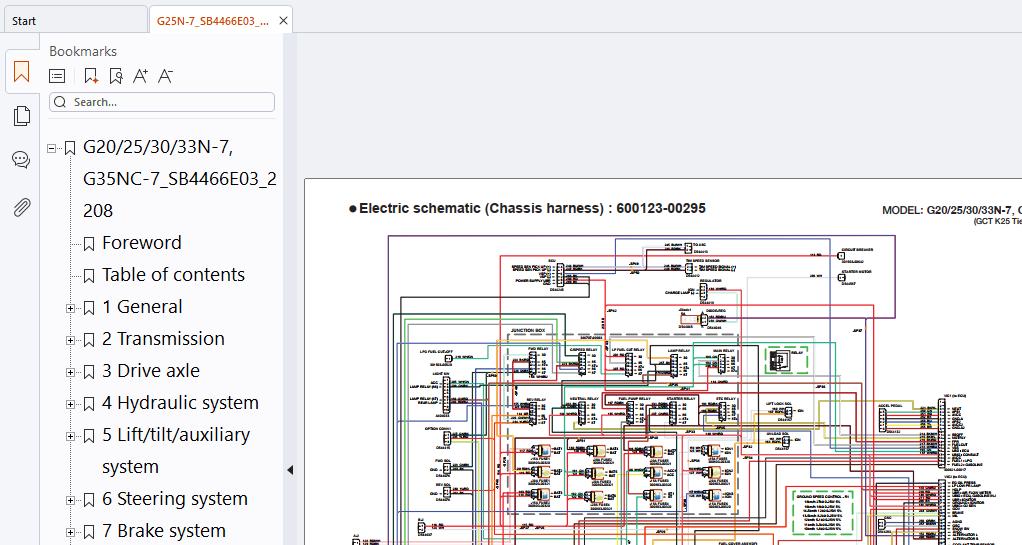The image size is (1022, 545).
Task: Click the bookmarks Search input field
Action: point(162,102)
